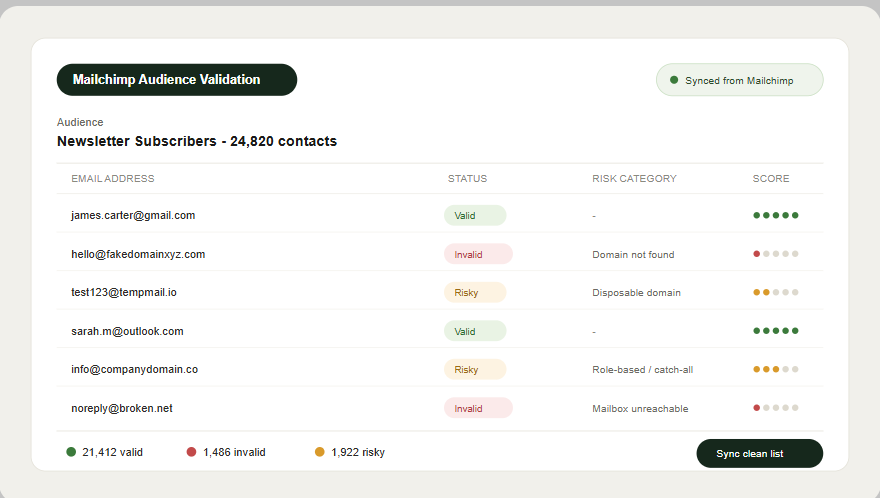Image resolution: width=880 pixels, height=498 pixels.
Task: Select email noreply@broken.net
Action: 122,408
